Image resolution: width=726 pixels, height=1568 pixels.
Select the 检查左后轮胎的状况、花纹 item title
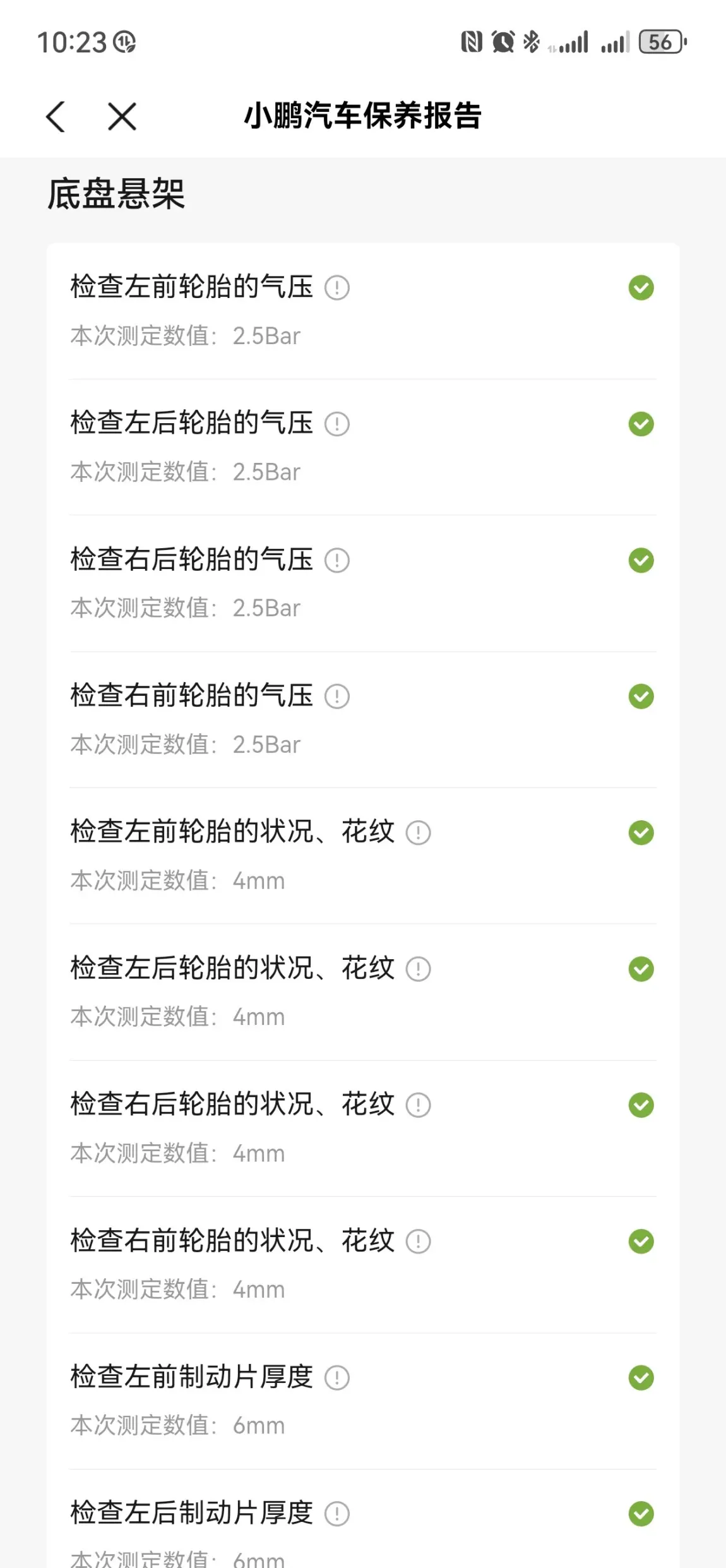pos(232,968)
